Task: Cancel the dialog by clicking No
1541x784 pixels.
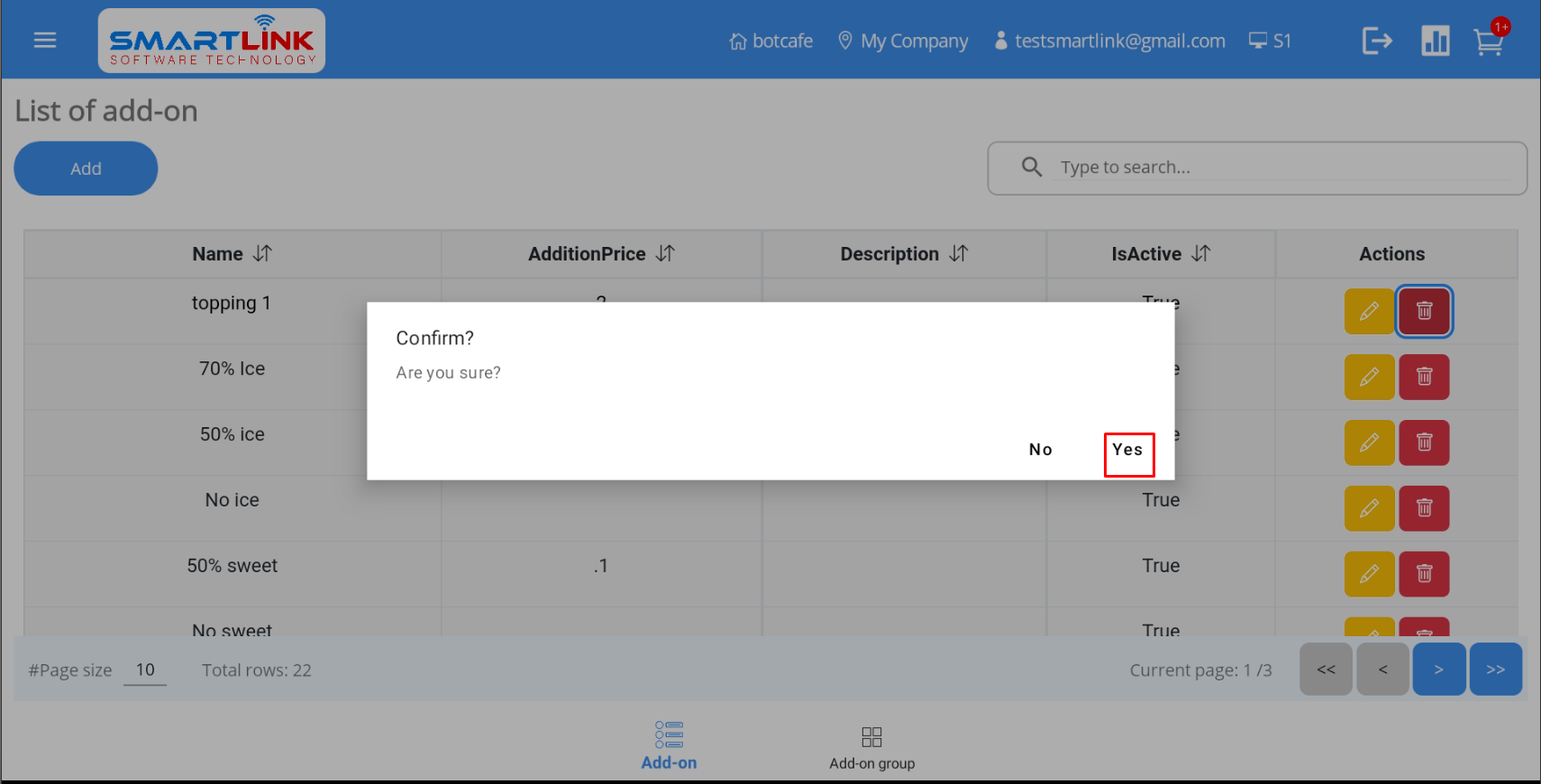Action: pyautogui.click(x=1041, y=450)
